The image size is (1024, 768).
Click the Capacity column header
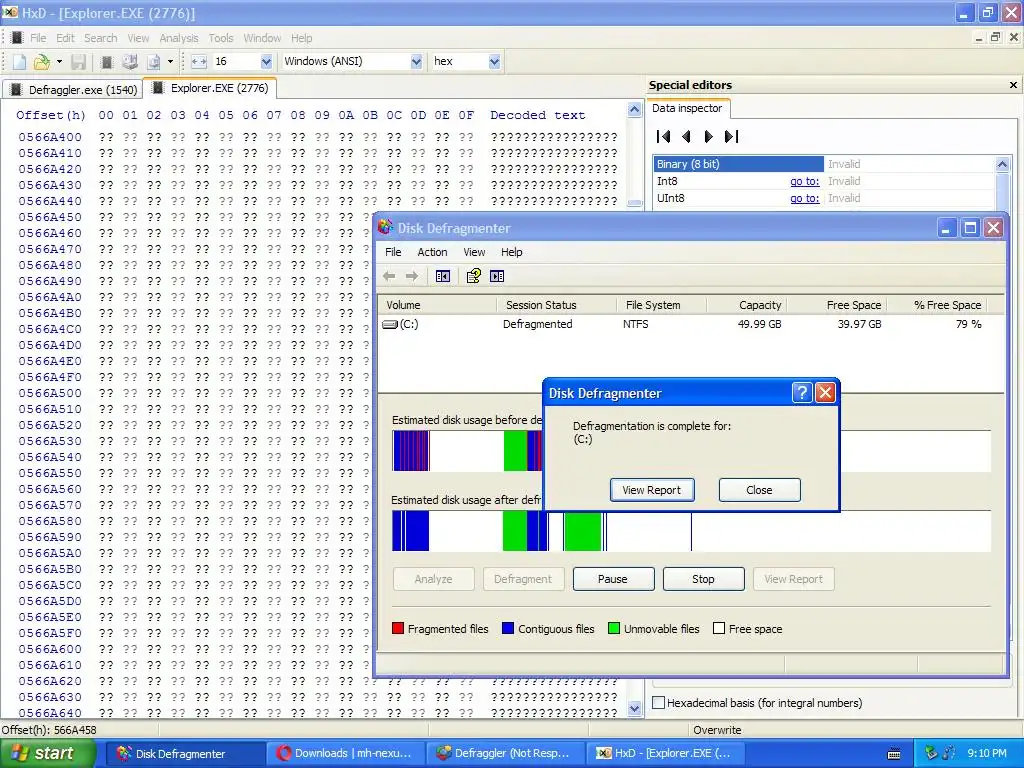(745, 305)
